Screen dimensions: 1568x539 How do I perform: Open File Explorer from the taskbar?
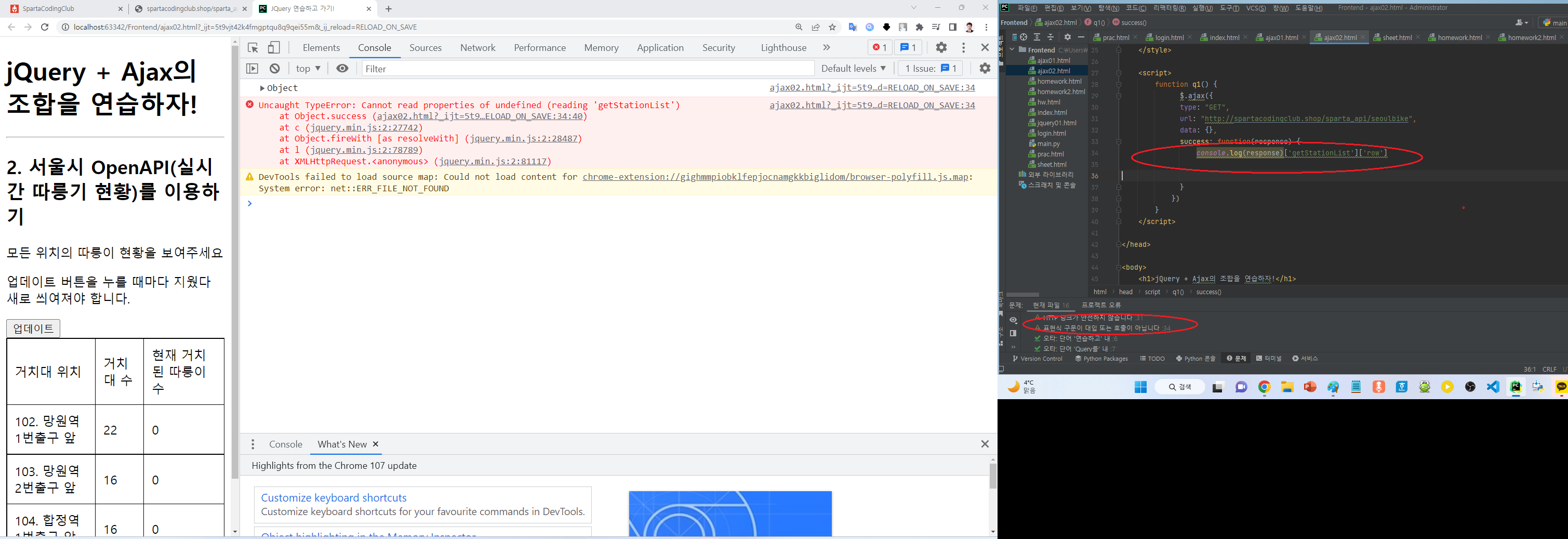click(1287, 387)
